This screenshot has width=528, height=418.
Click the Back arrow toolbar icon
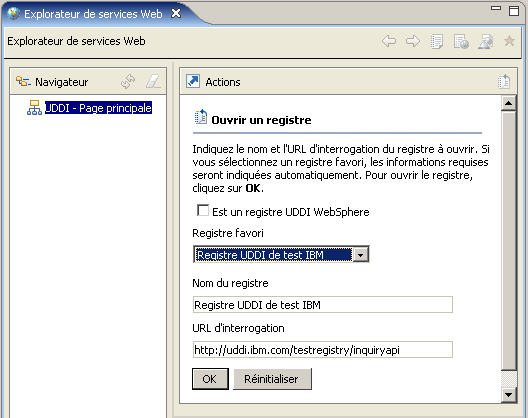click(x=389, y=41)
